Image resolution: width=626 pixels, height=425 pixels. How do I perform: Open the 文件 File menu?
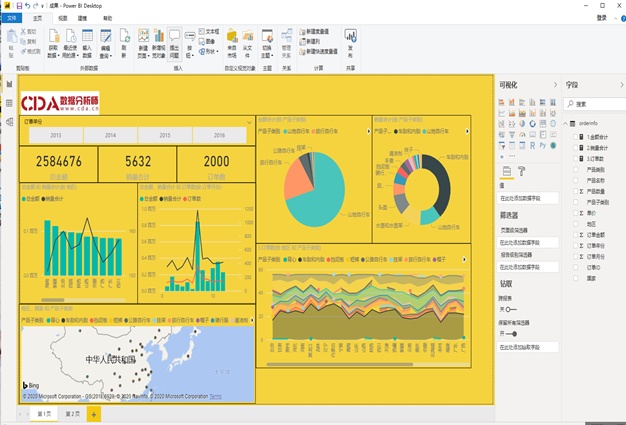pos(12,18)
